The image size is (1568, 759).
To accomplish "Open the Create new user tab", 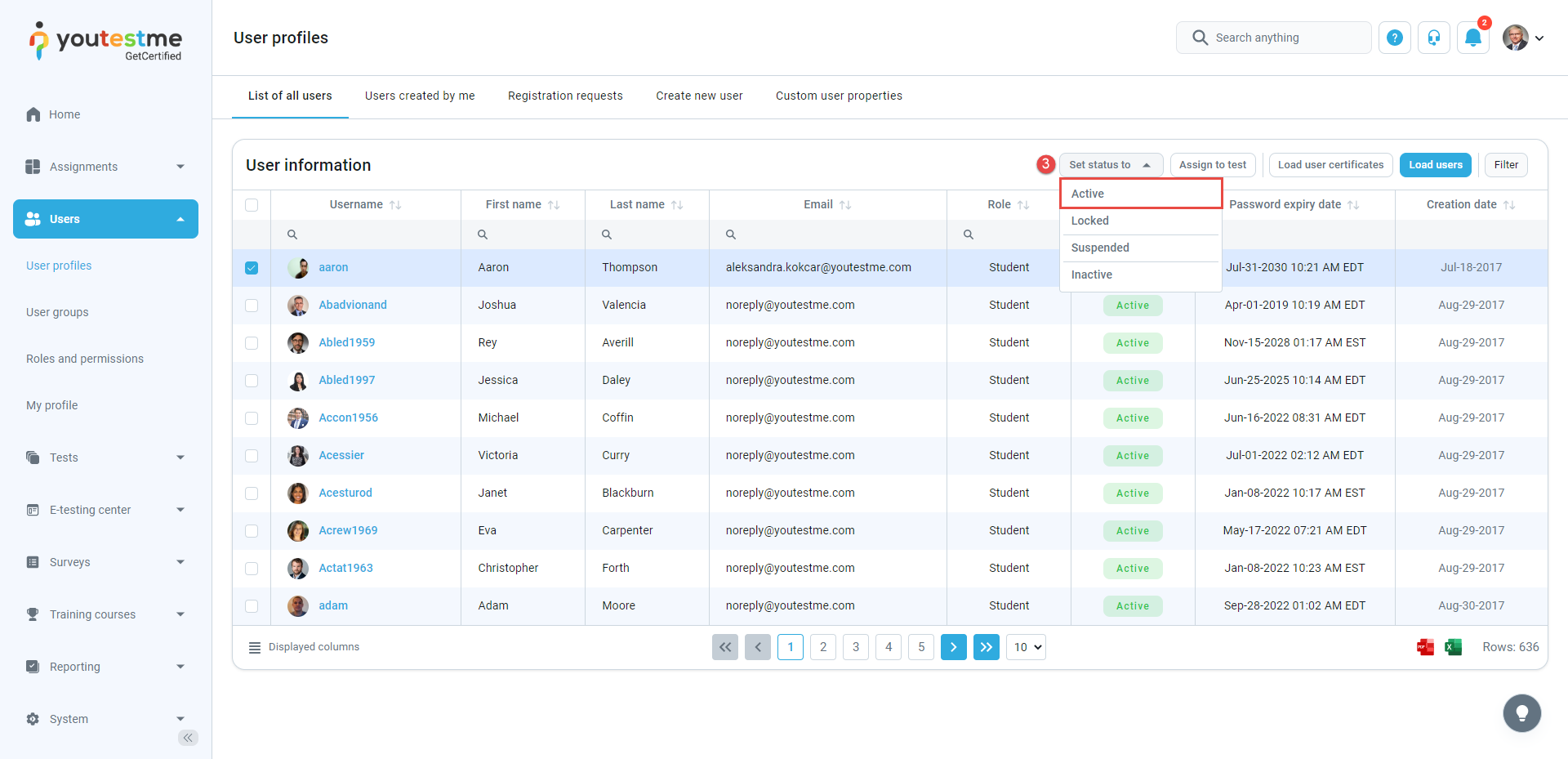I will (699, 96).
